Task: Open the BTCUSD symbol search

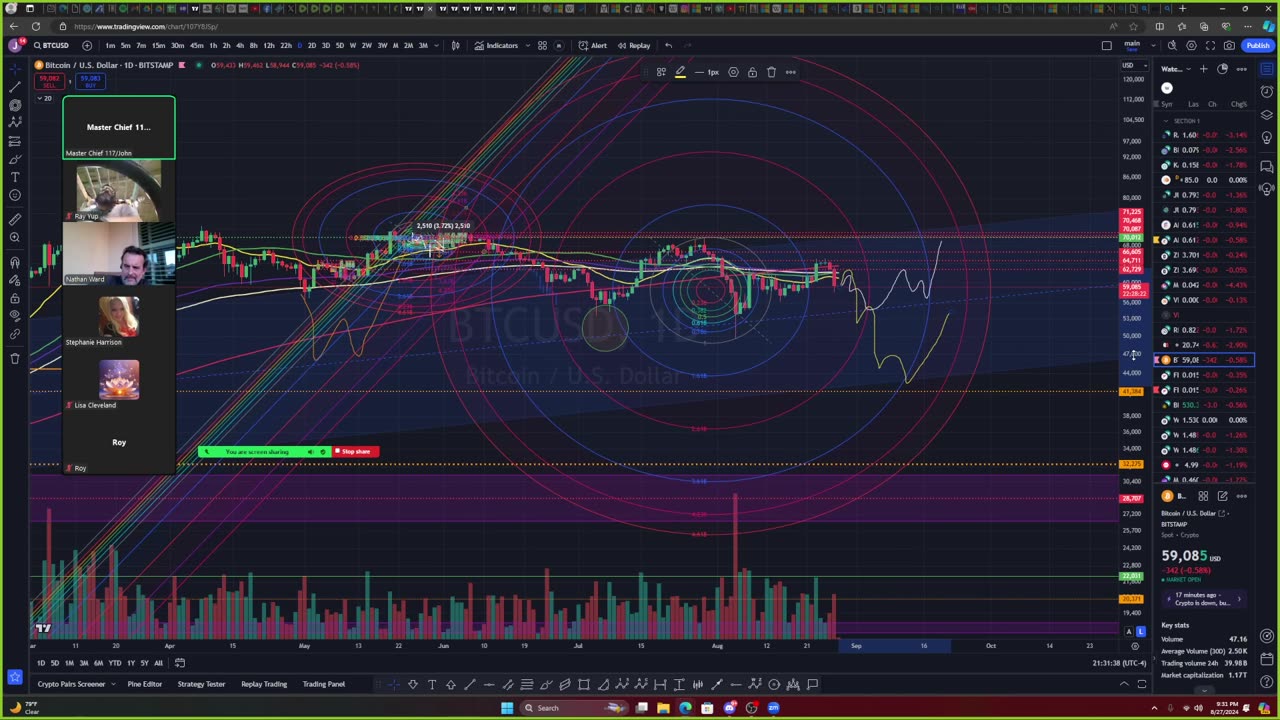Action: 51,45
